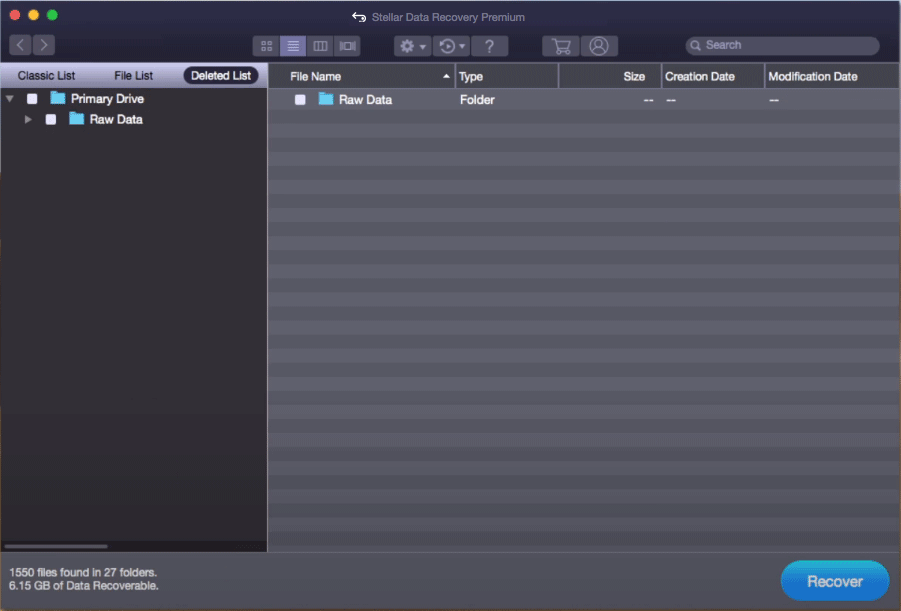901x611 pixels.
Task: Open the help question mark icon
Action: pyautogui.click(x=489, y=46)
